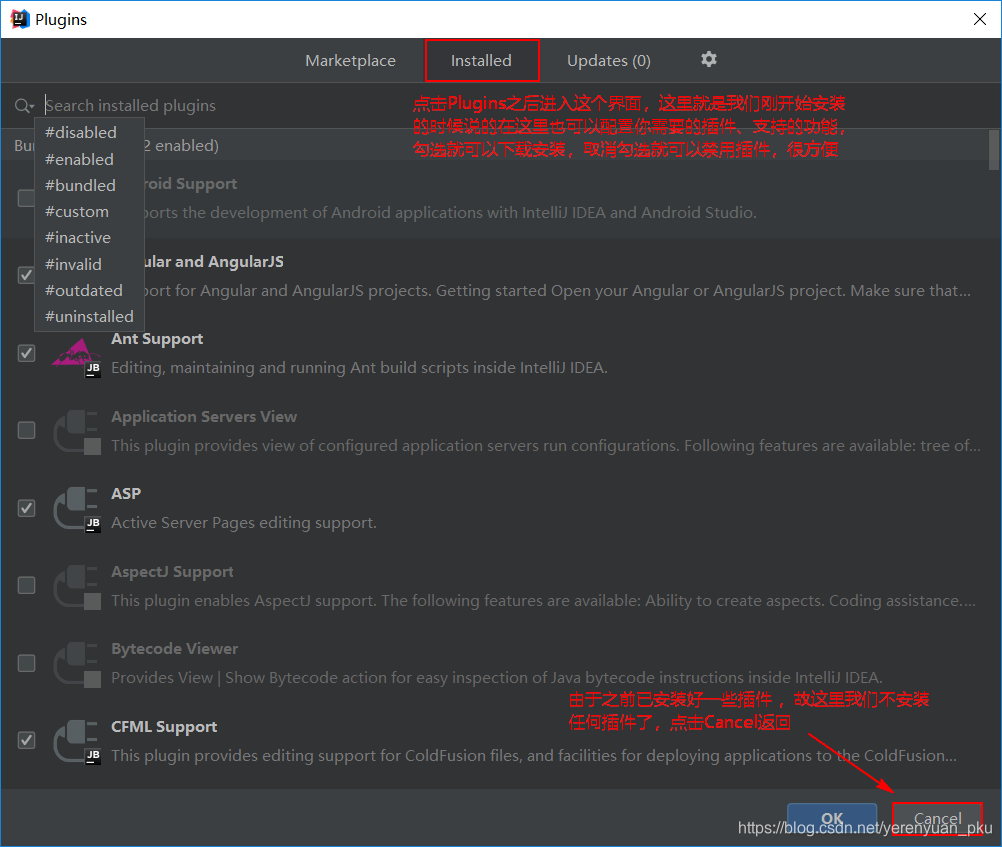Pick the #bundled filter suggestion
This screenshot has height=847, width=1002.
point(89,185)
